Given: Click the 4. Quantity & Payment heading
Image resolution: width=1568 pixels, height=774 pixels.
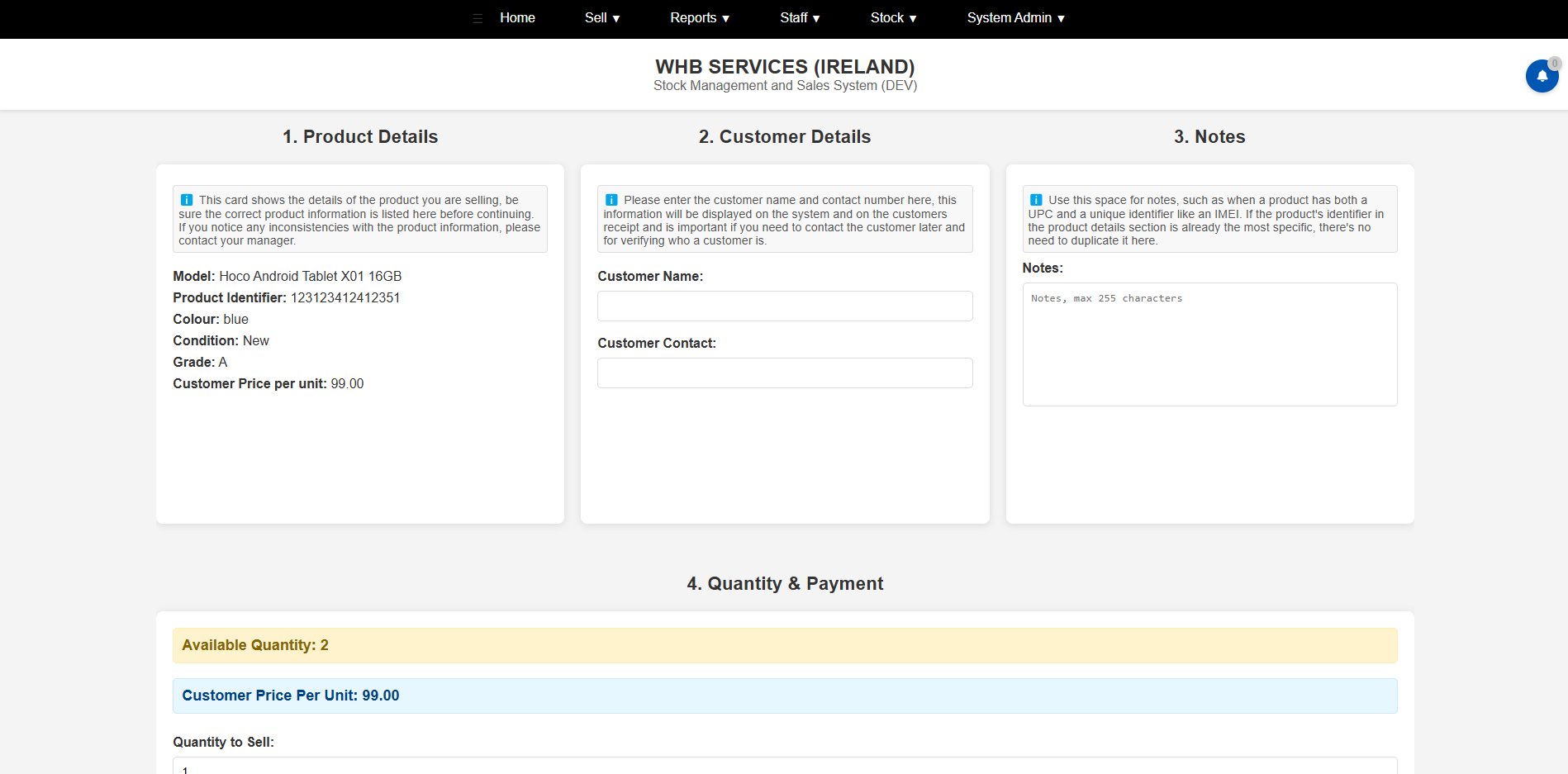Looking at the screenshot, I should click(x=785, y=583).
